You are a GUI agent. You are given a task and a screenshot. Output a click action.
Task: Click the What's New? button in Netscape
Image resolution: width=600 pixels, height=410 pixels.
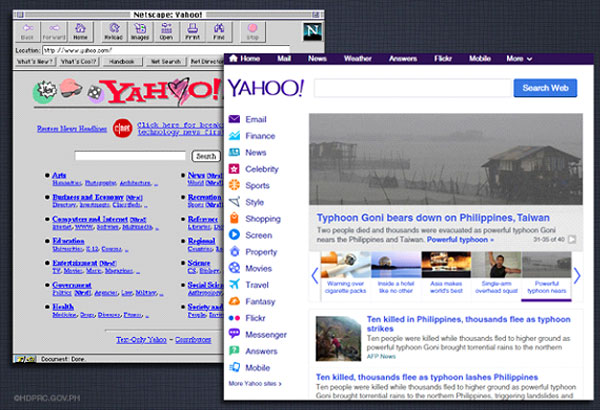coord(36,62)
